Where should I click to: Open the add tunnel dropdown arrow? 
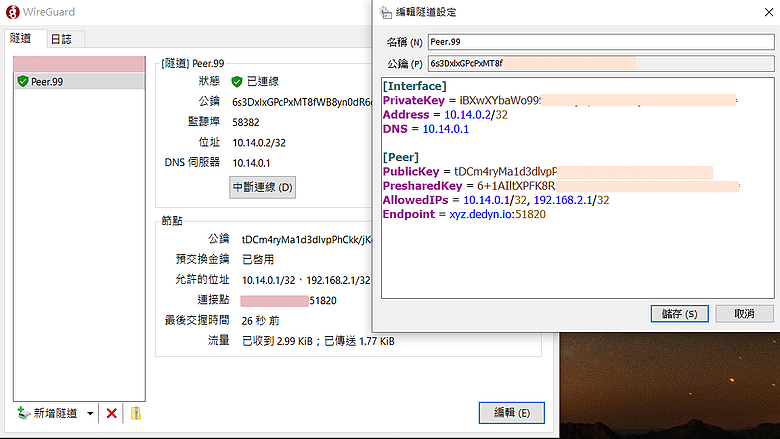[x=90, y=413]
